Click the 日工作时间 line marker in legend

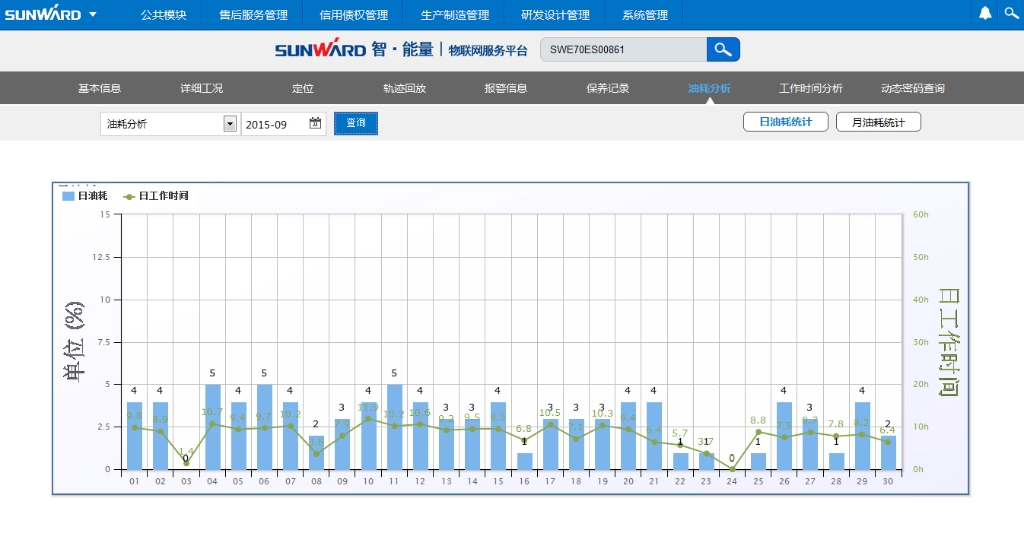pos(129,196)
